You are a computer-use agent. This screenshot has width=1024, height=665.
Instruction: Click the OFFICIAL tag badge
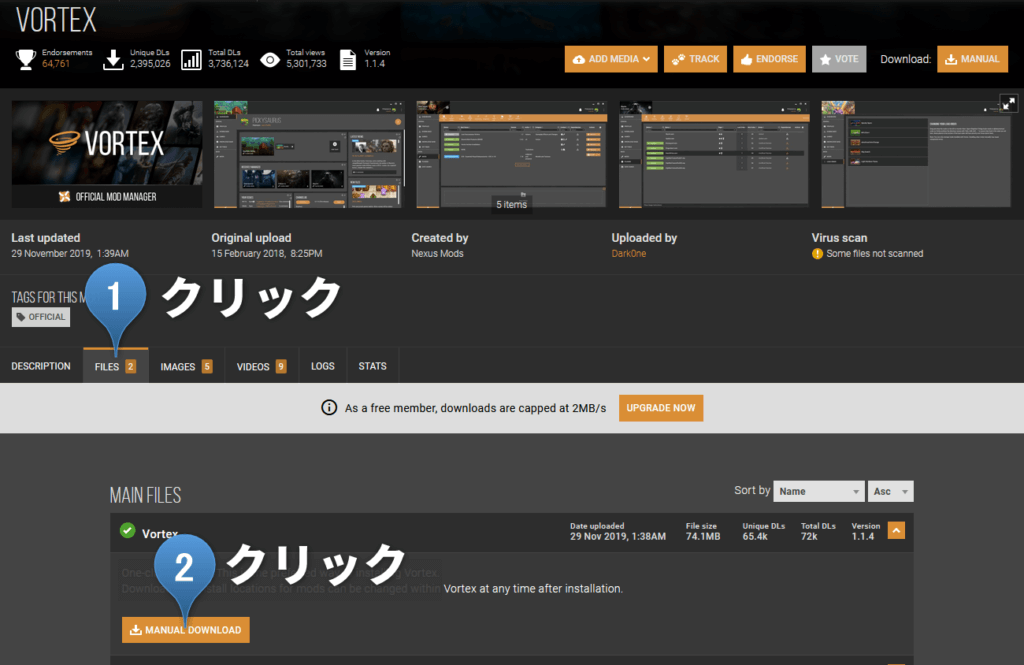pos(40,316)
